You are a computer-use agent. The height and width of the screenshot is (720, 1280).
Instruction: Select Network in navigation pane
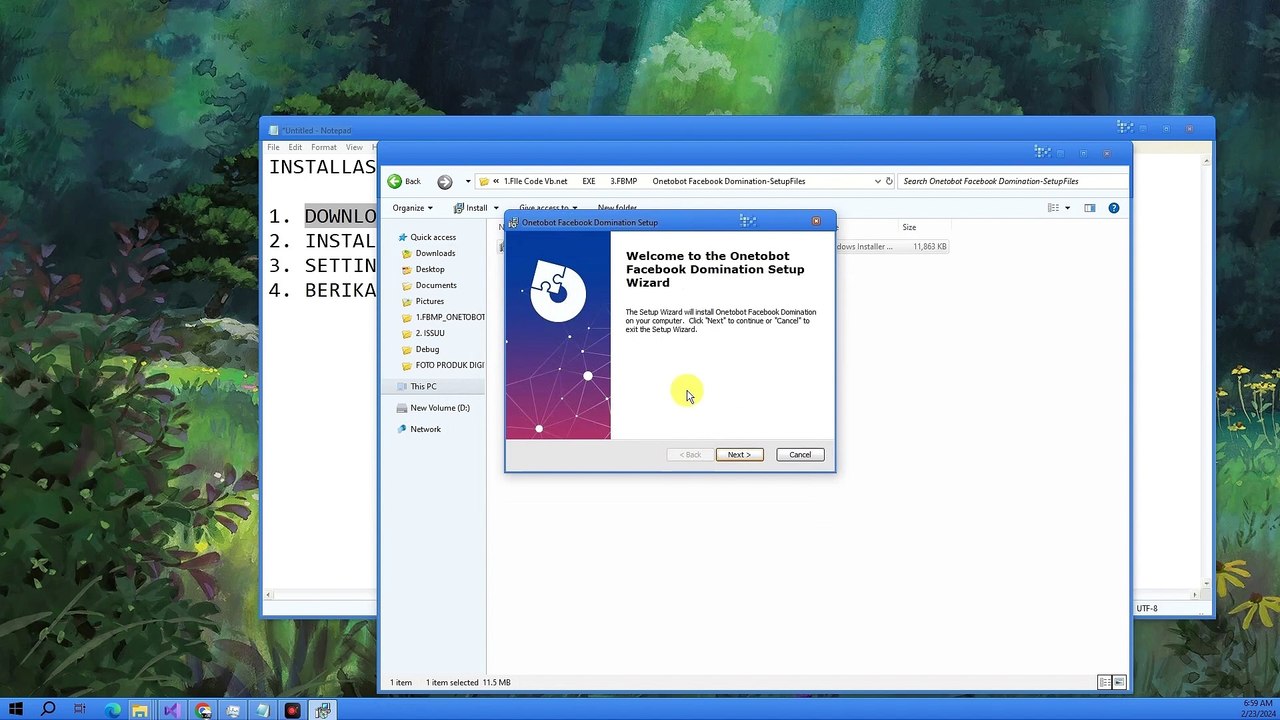point(425,429)
